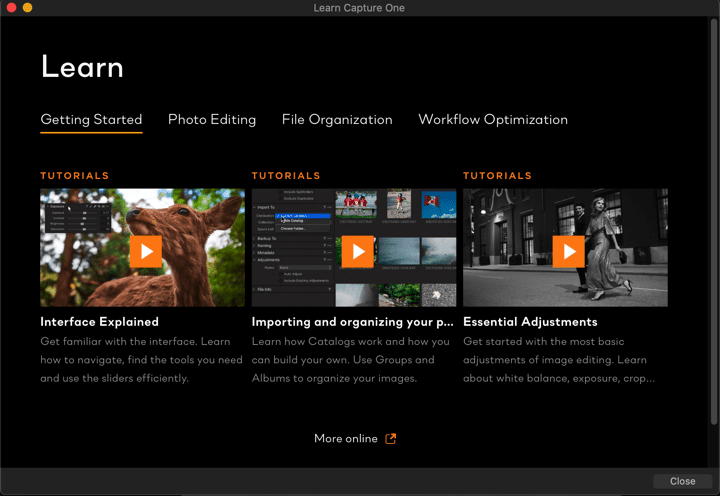Open the Interface Explained title
This screenshot has height=496, width=720.
[x=100, y=321]
